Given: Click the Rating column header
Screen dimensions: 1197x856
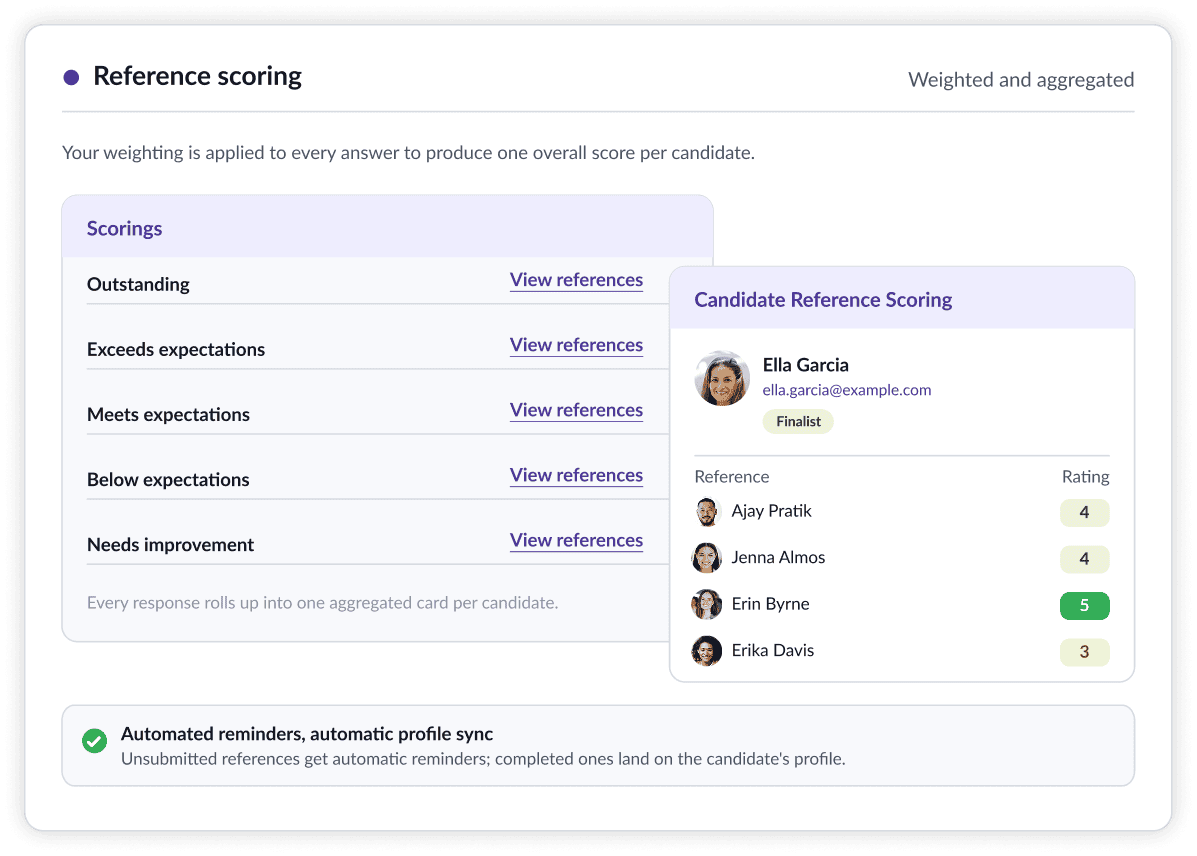Looking at the screenshot, I should coord(1085,476).
